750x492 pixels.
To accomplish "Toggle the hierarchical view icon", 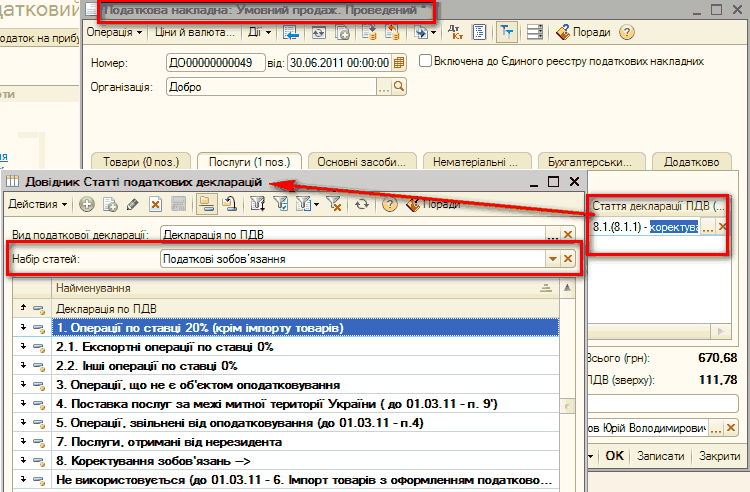I will pyautogui.click(x=206, y=204).
